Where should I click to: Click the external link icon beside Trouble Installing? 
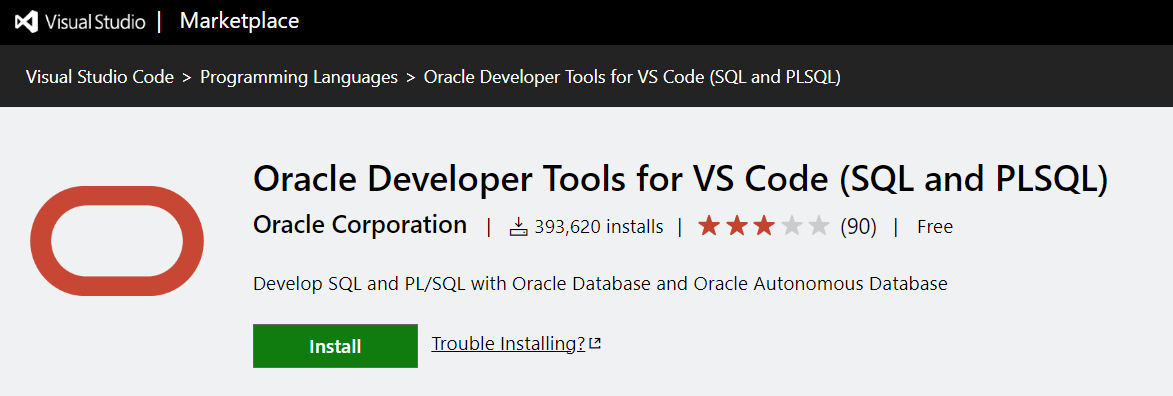pyautogui.click(x=595, y=344)
